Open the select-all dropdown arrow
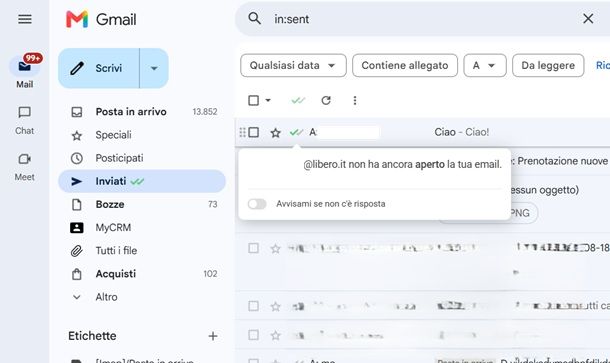The image size is (610, 363). coord(268,100)
